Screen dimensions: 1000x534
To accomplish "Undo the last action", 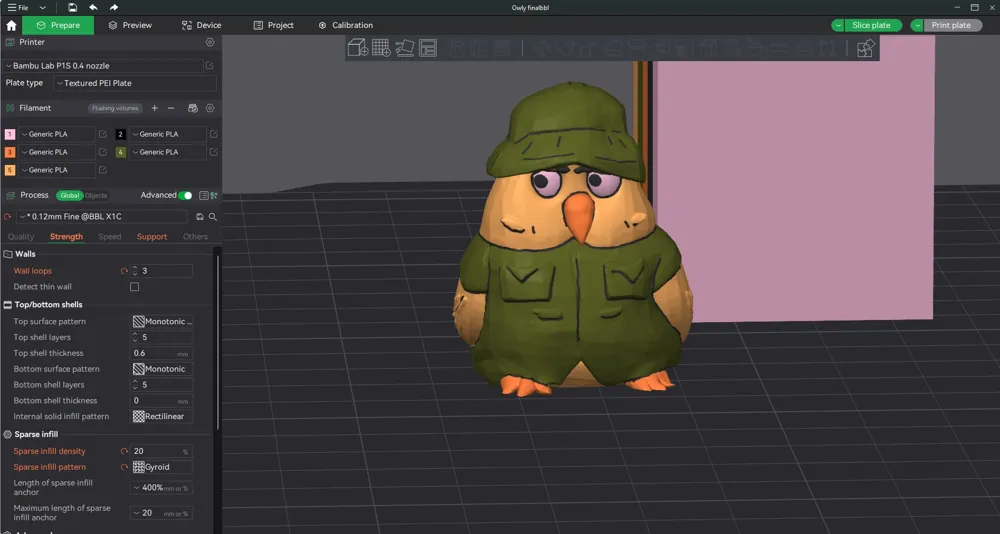I will point(93,8).
